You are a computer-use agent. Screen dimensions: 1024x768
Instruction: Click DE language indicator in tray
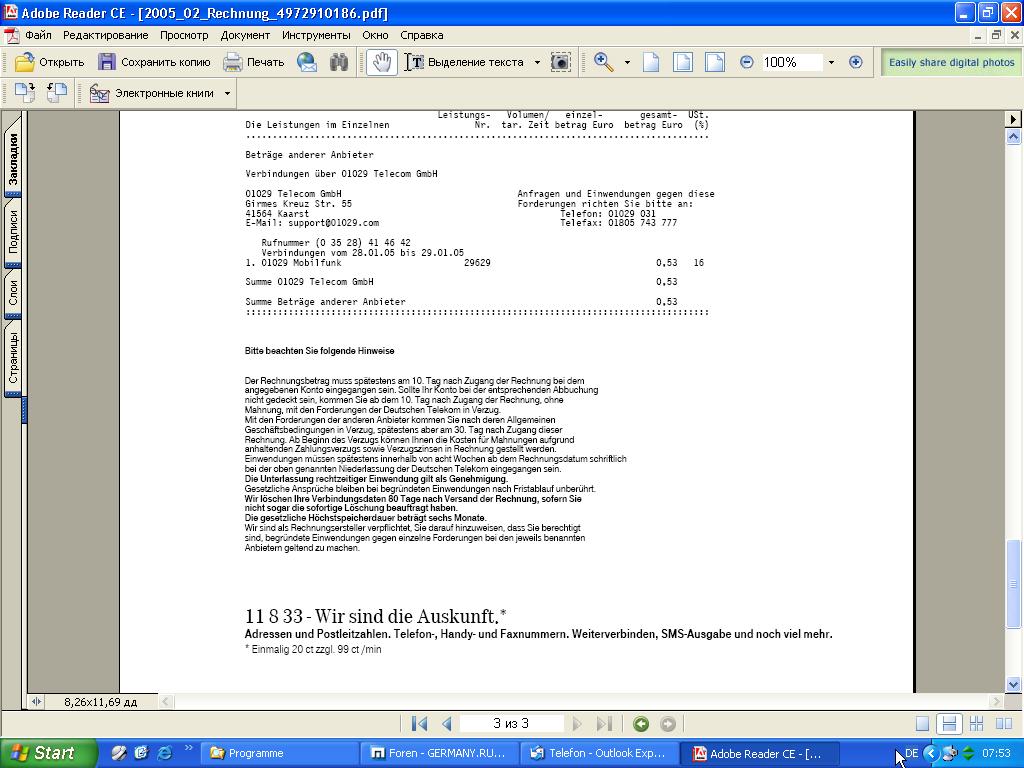pos(911,753)
